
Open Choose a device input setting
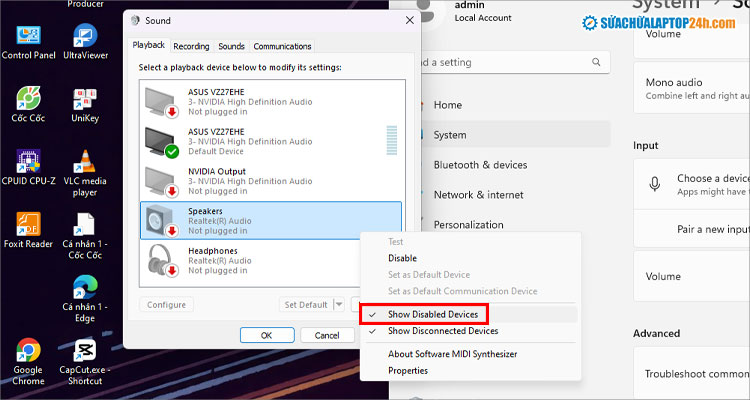coord(692,184)
